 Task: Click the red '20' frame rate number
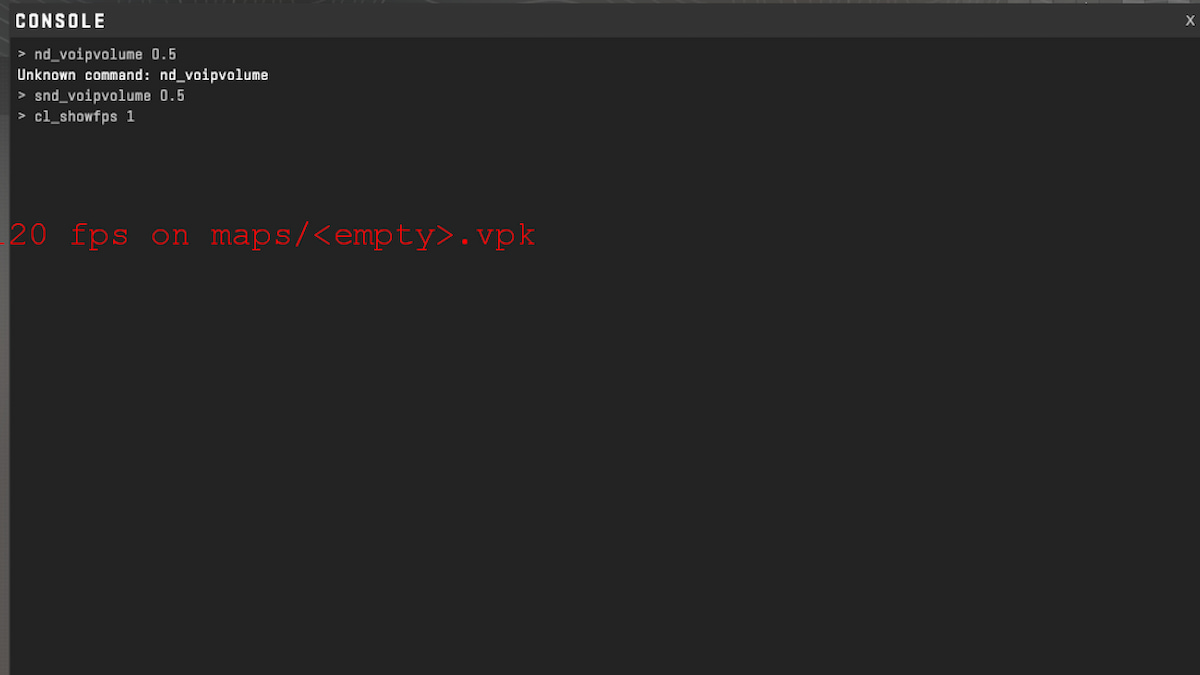click(x=28, y=236)
